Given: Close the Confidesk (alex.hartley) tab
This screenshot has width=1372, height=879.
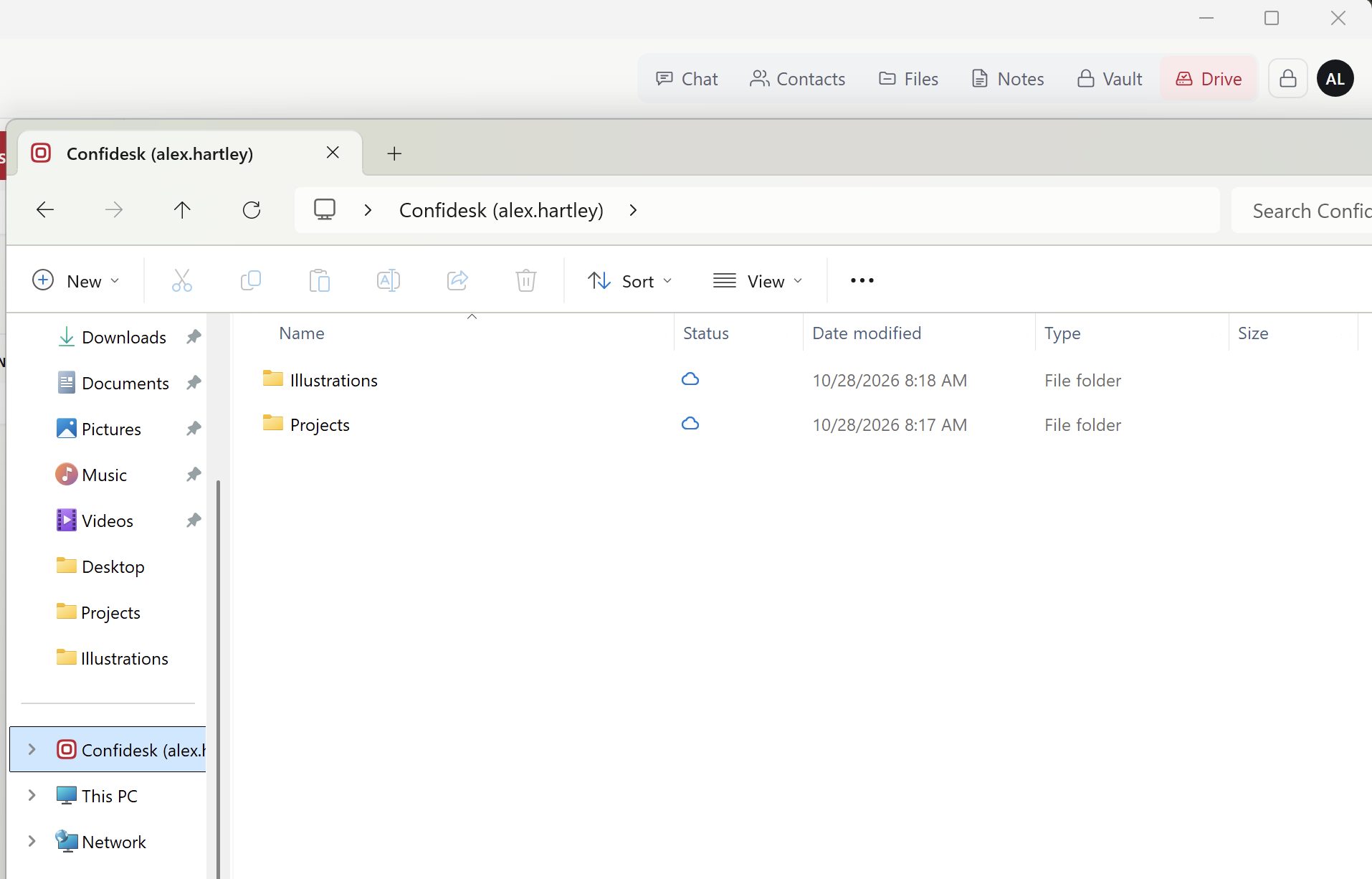Looking at the screenshot, I should [x=333, y=153].
